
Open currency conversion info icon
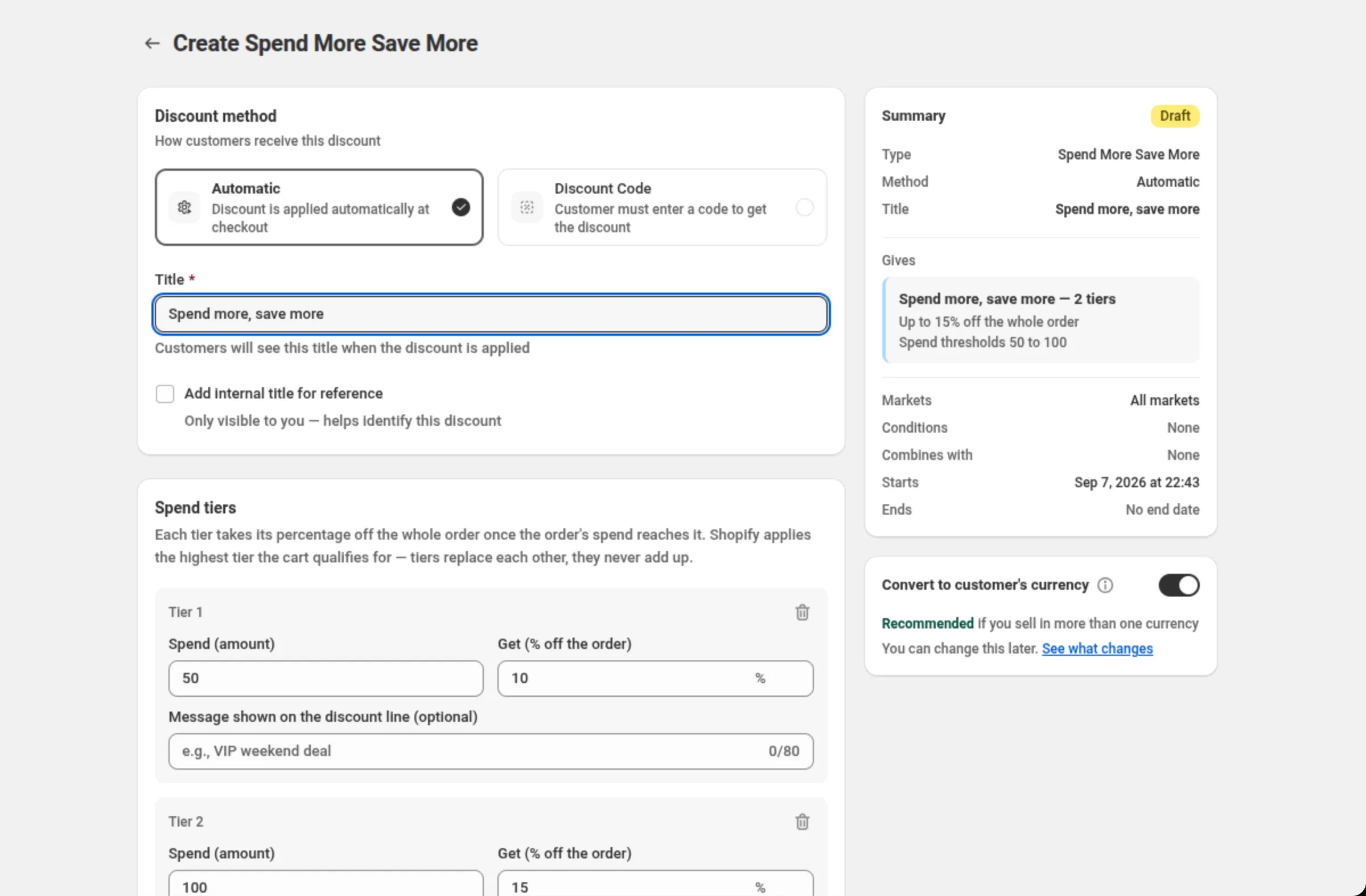(1105, 585)
